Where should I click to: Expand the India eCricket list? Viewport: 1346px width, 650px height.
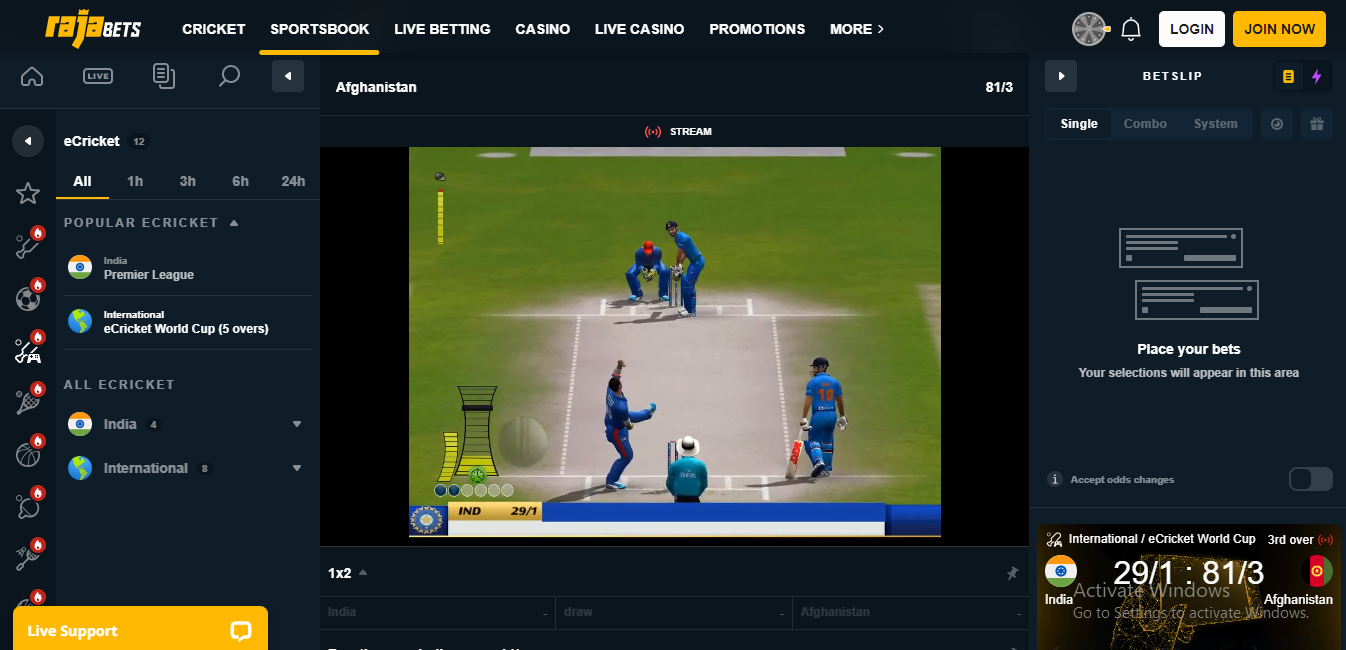click(296, 424)
